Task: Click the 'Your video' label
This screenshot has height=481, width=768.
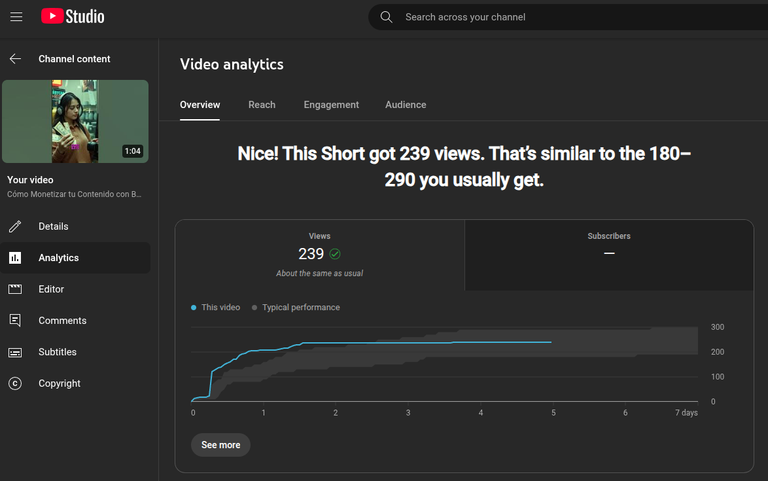Action: [x=30, y=180]
